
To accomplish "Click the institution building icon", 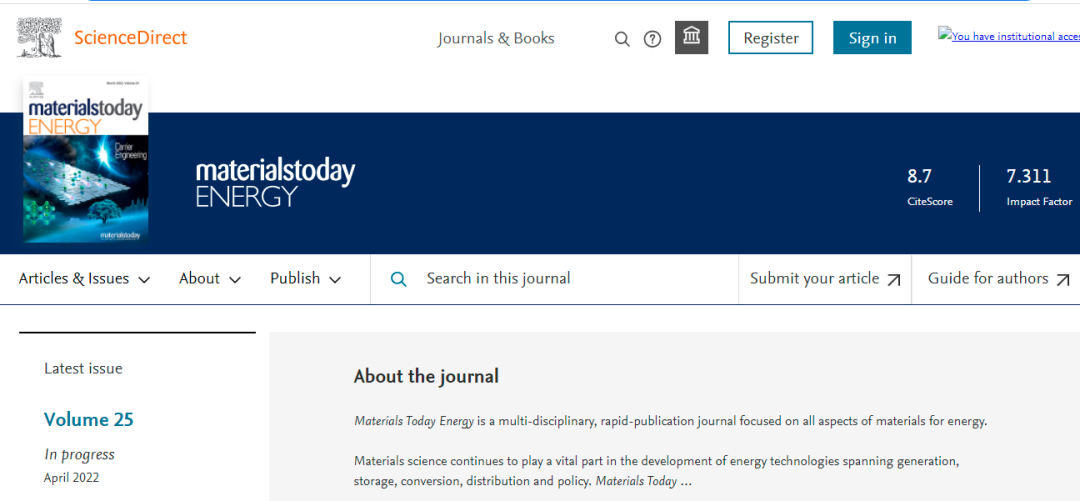I will pos(691,38).
